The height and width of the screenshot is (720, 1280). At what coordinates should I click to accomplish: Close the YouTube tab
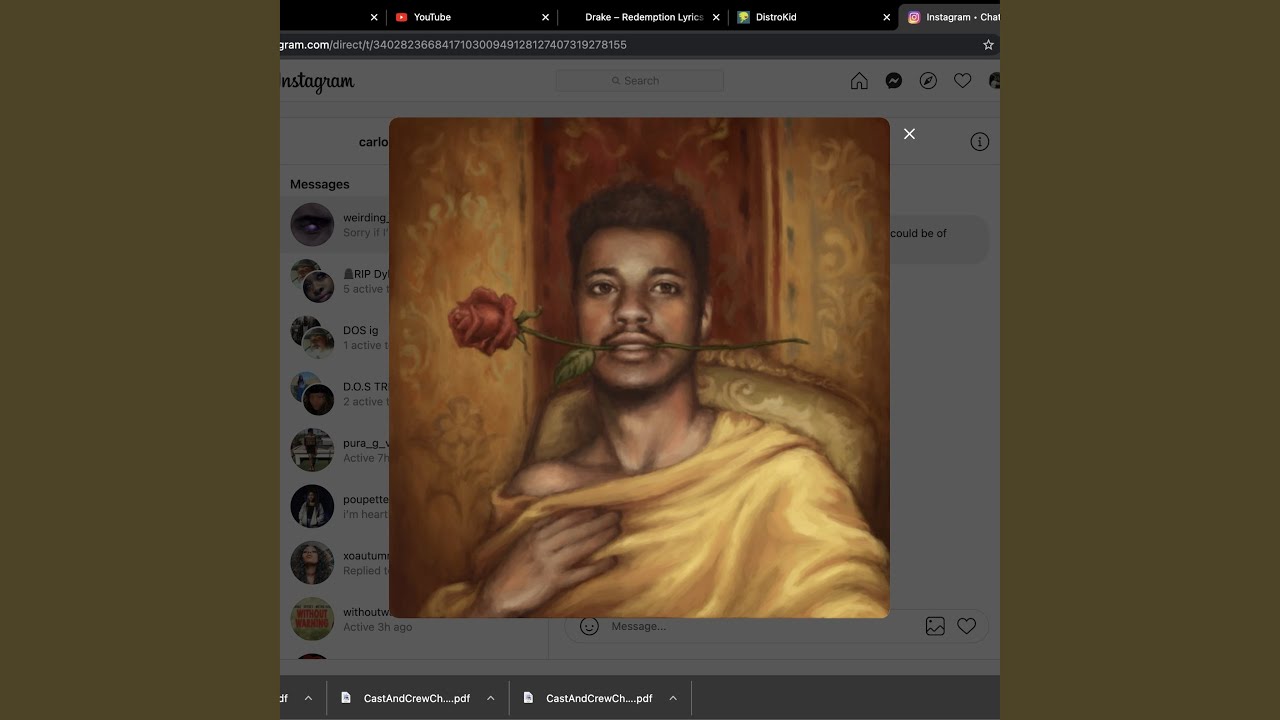pos(545,17)
